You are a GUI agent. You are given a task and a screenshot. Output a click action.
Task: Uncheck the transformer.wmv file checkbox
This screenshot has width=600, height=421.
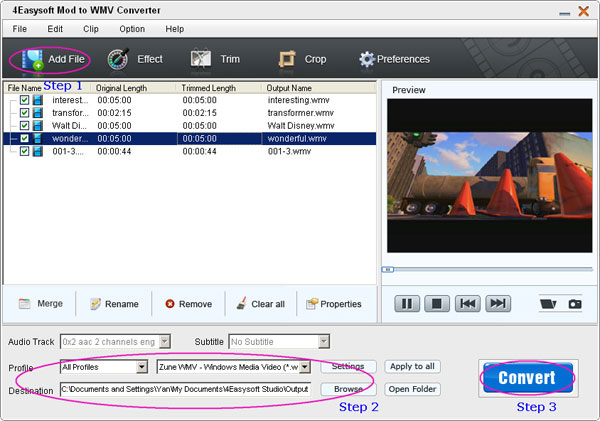click(24, 113)
